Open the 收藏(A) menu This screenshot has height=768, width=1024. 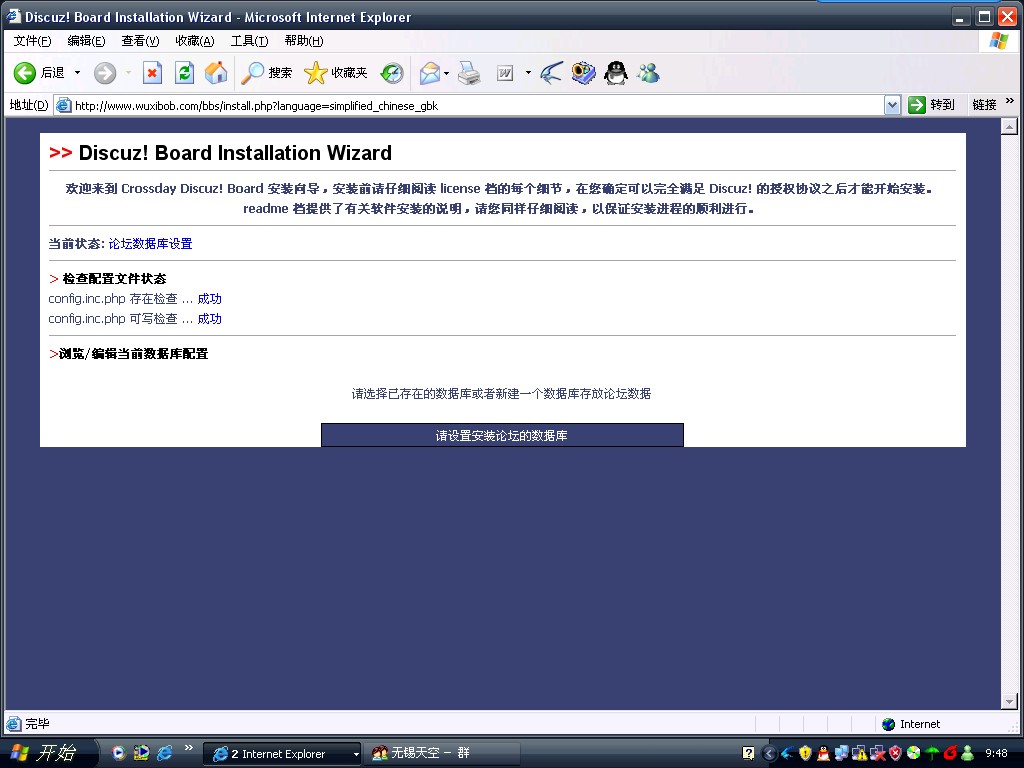tap(195, 41)
